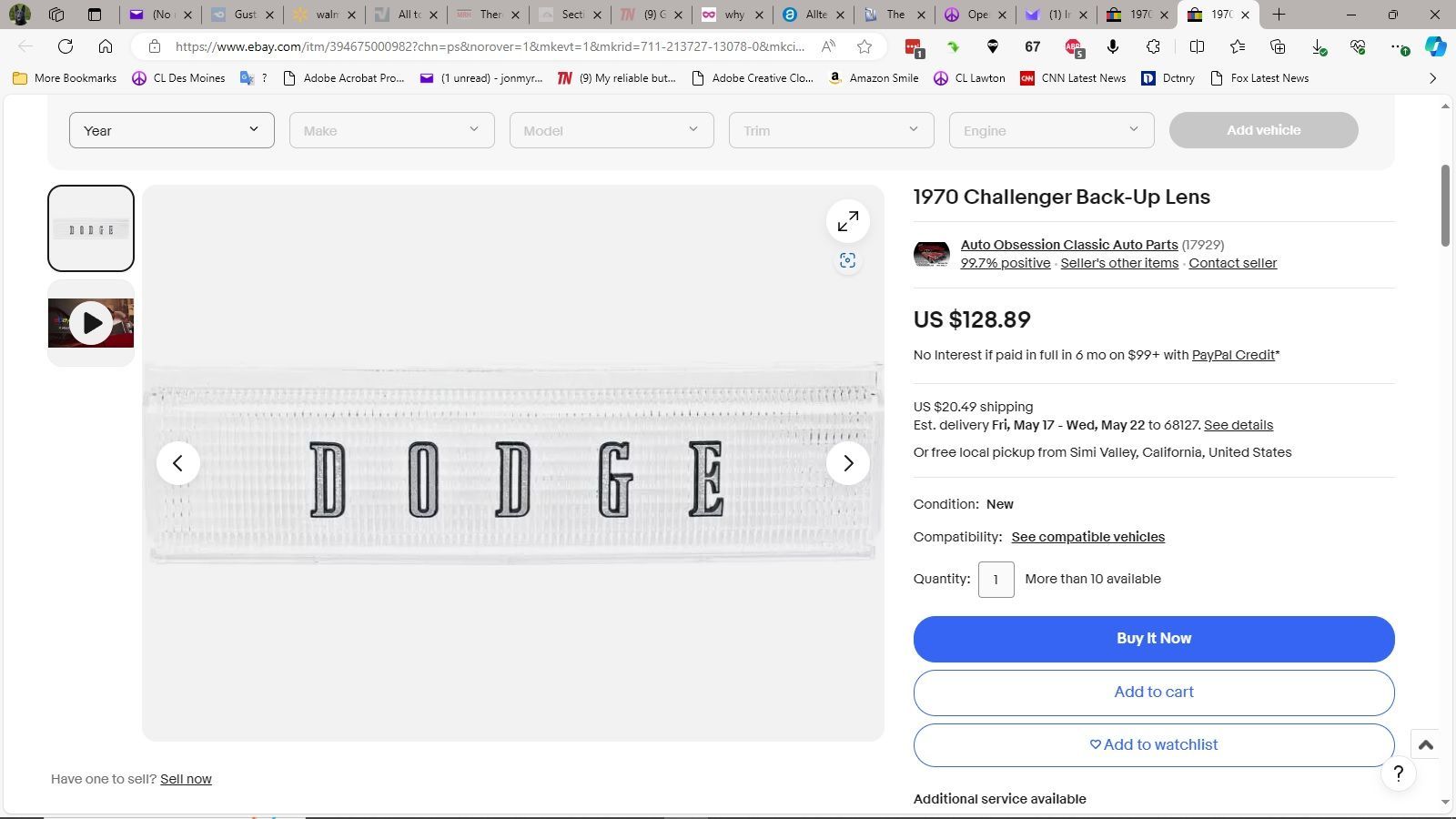Screen dimensions: 1456x819
Task: Refresh the browser page
Action: pyautogui.click(x=66, y=46)
